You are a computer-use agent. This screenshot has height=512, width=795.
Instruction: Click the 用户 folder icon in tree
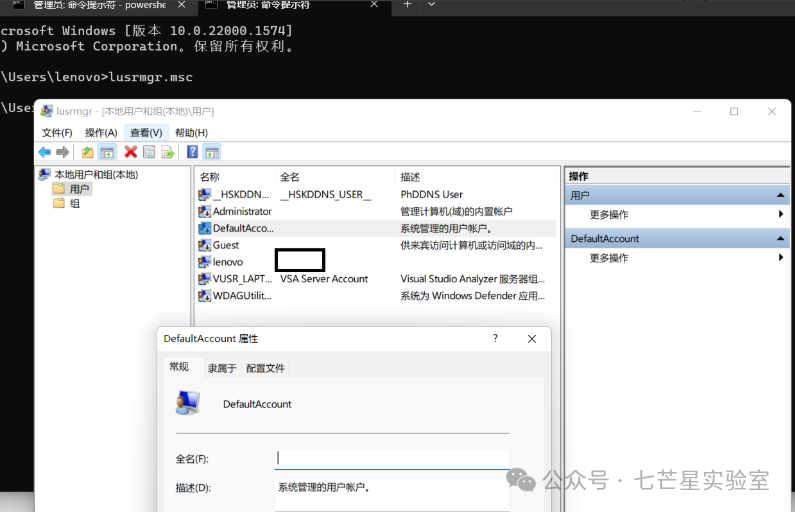[59, 189]
